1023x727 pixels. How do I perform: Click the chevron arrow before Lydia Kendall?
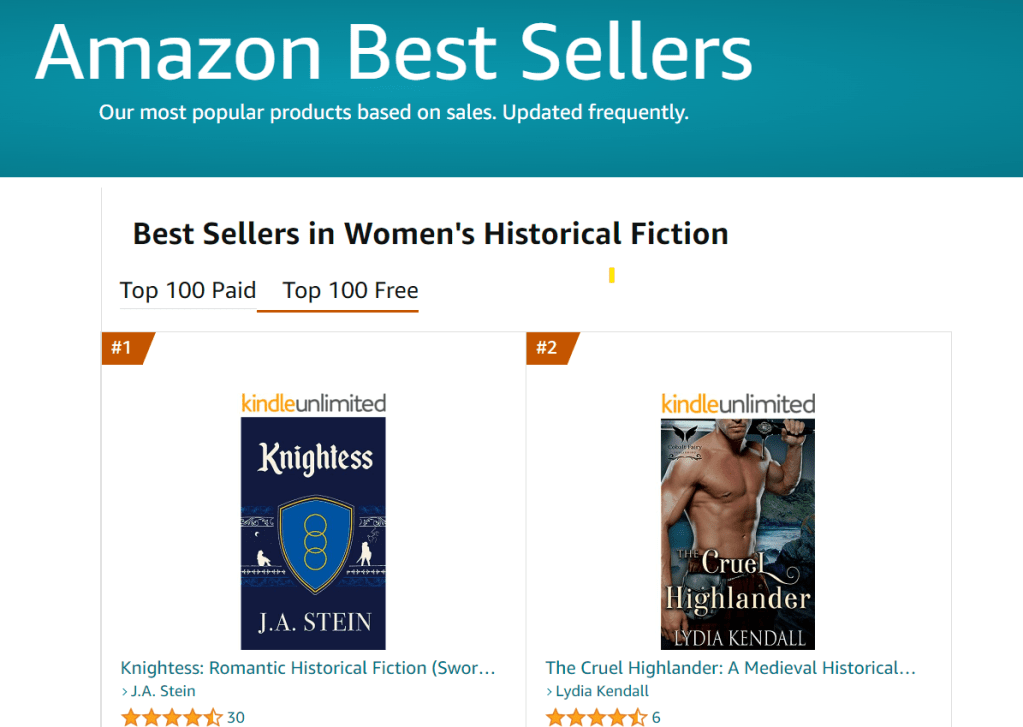click(550, 691)
